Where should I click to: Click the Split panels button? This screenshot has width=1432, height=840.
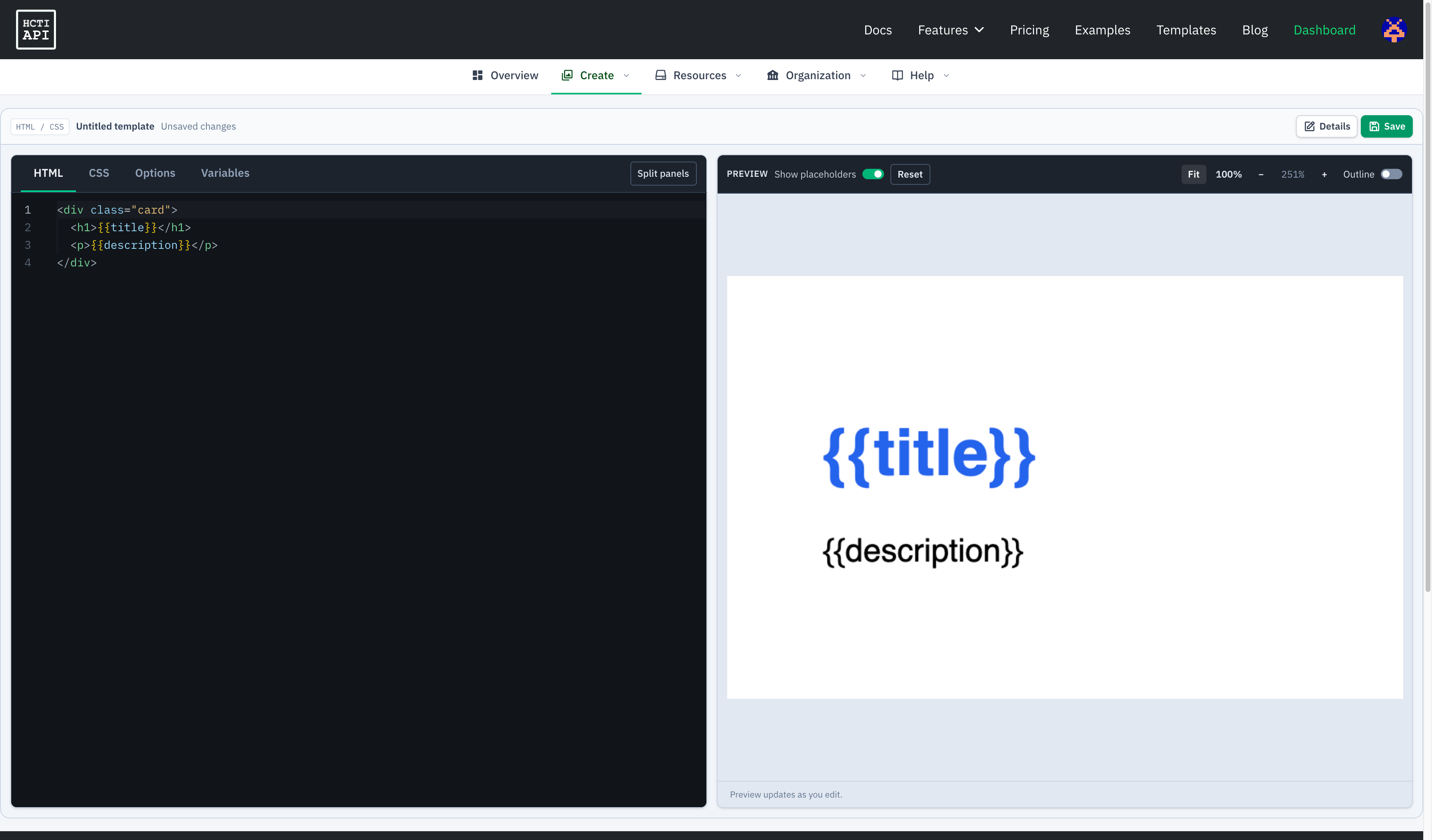tap(663, 173)
